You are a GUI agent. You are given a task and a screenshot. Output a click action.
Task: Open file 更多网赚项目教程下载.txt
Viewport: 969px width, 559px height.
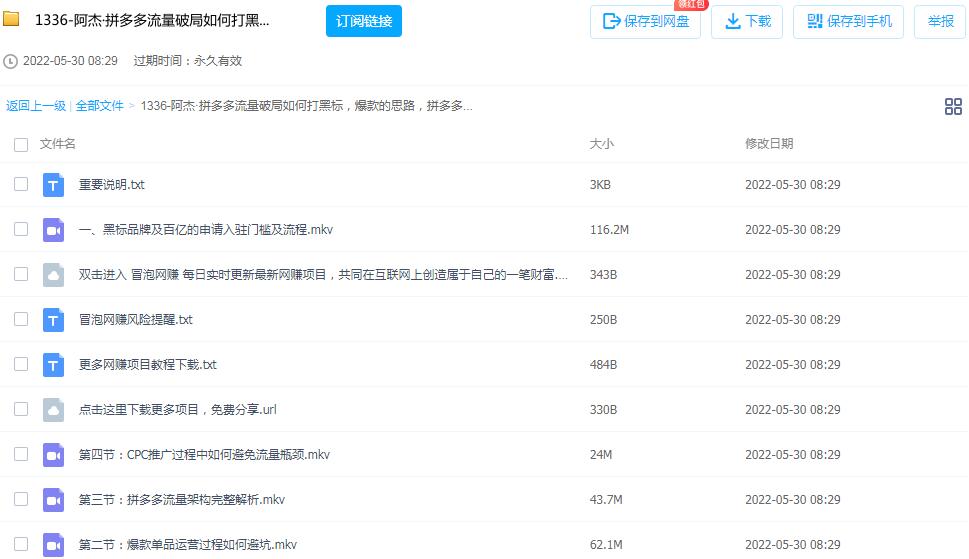tap(148, 365)
